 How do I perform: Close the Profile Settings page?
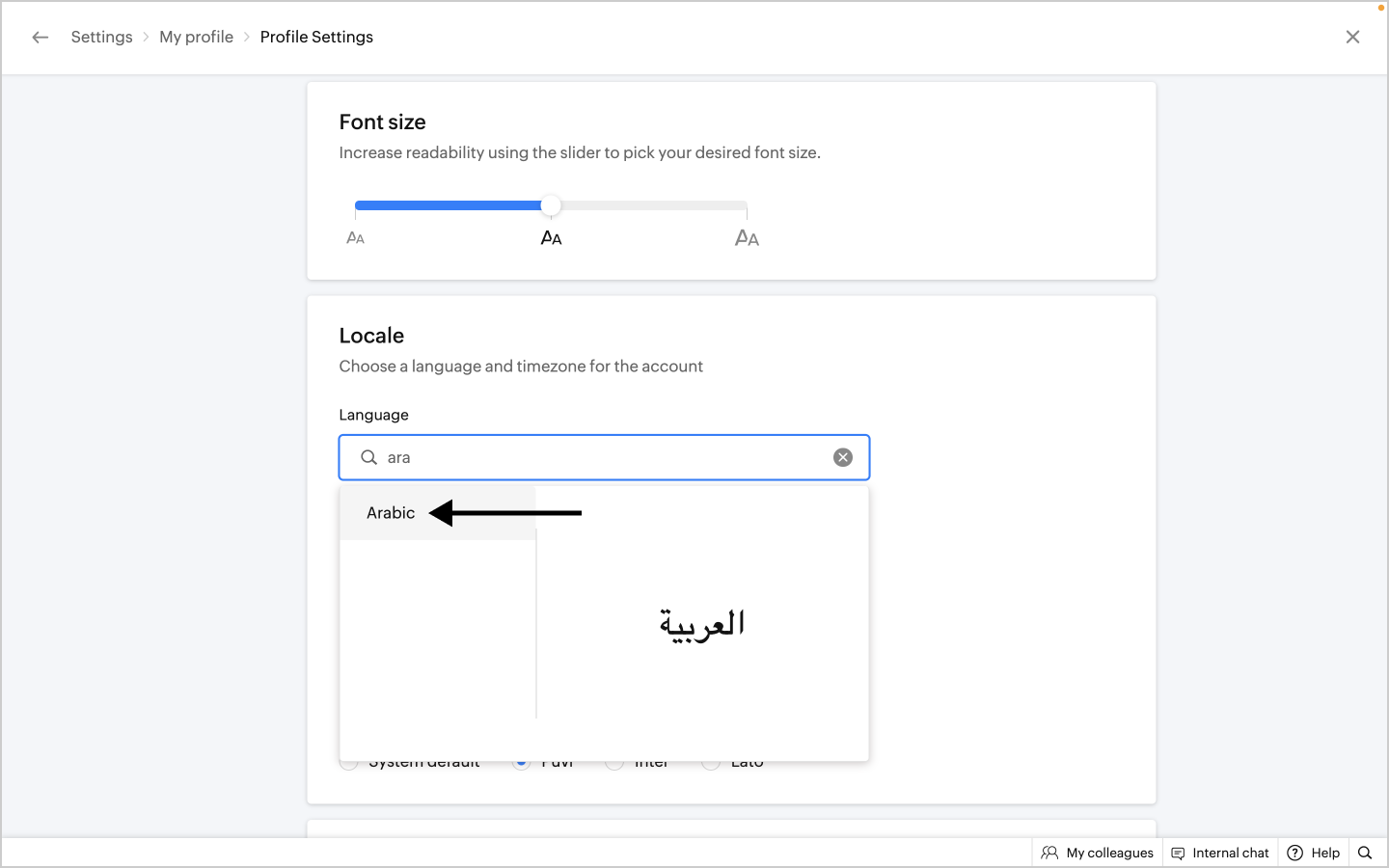1352,37
